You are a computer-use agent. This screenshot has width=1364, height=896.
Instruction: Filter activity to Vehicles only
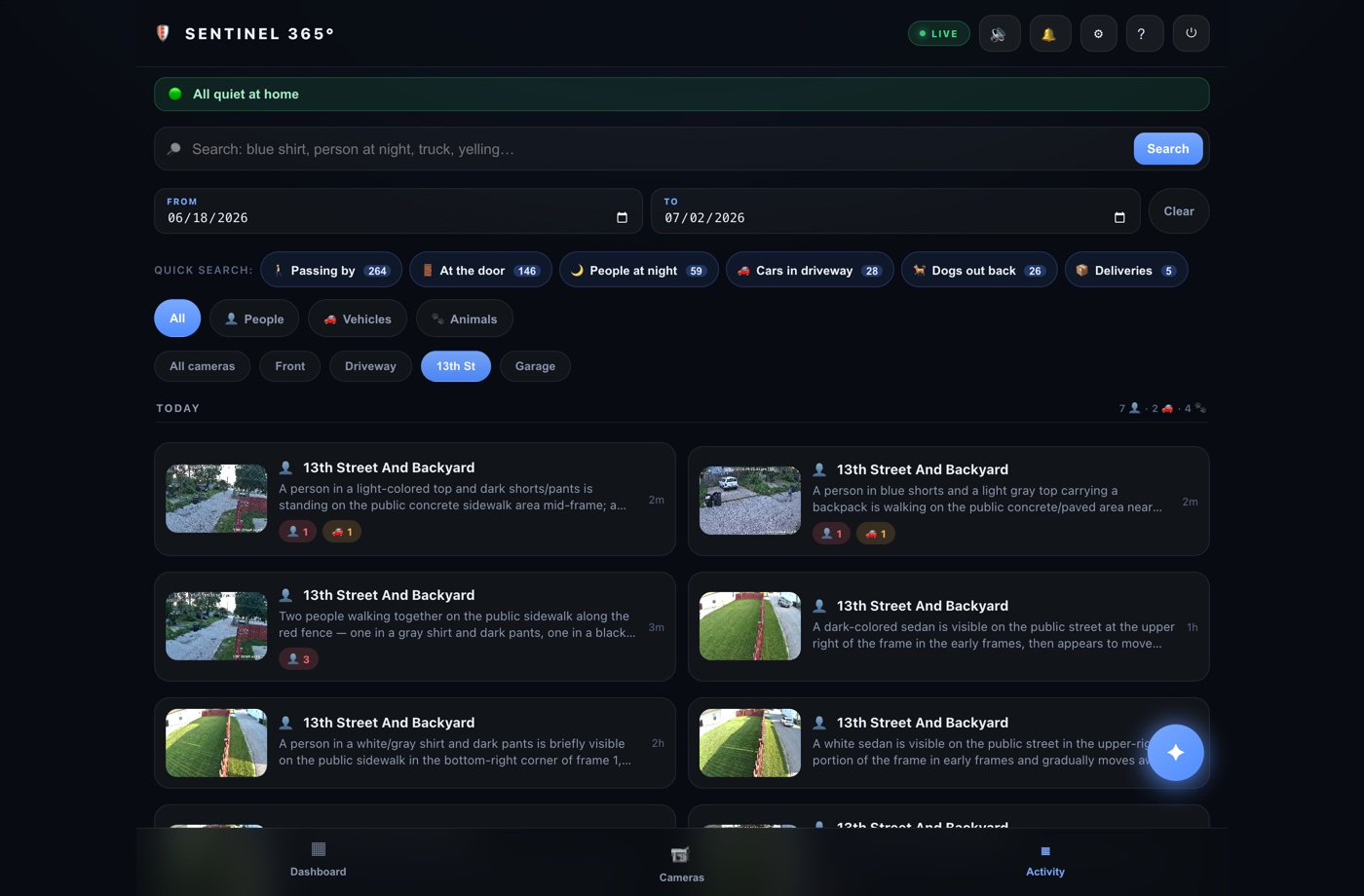point(358,318)
